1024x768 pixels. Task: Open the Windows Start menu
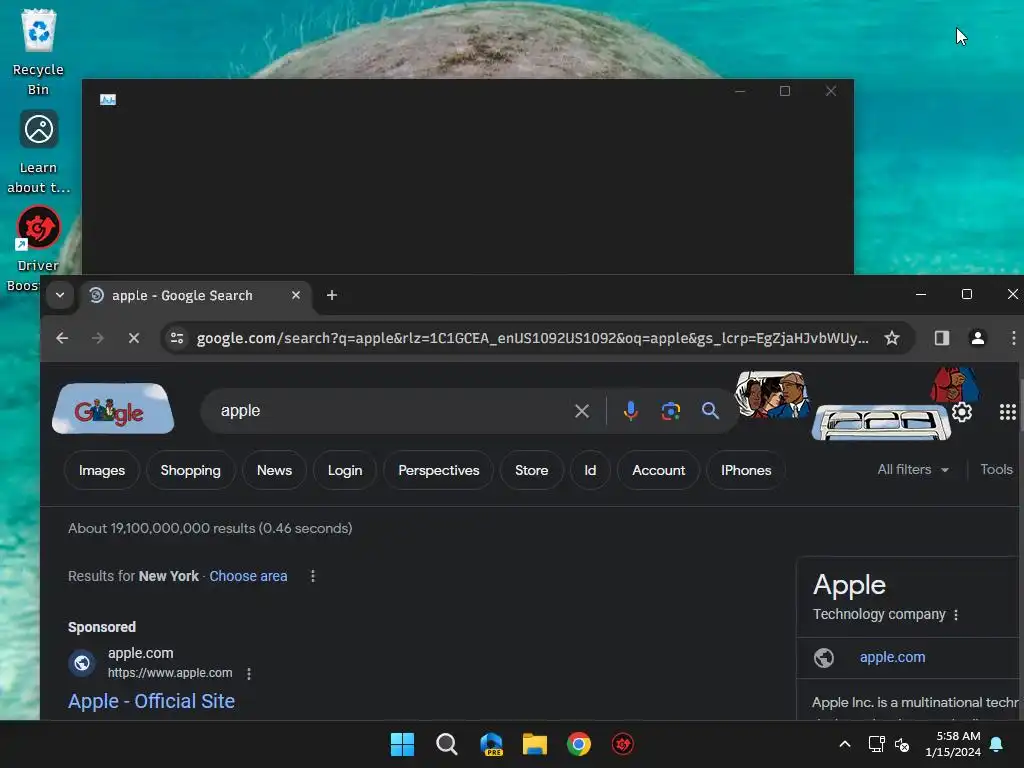[402, 744]
